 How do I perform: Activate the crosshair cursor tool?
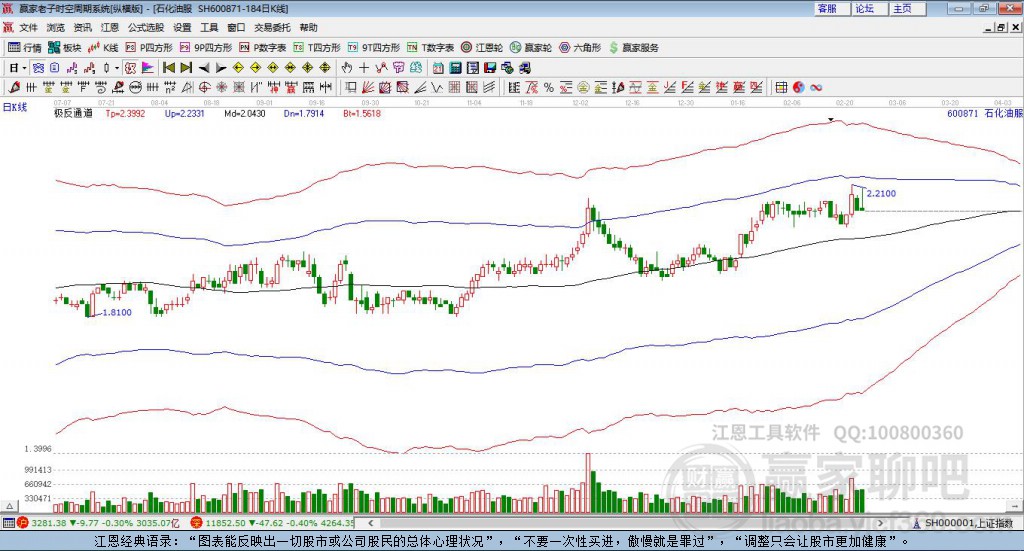coord(364,68)
